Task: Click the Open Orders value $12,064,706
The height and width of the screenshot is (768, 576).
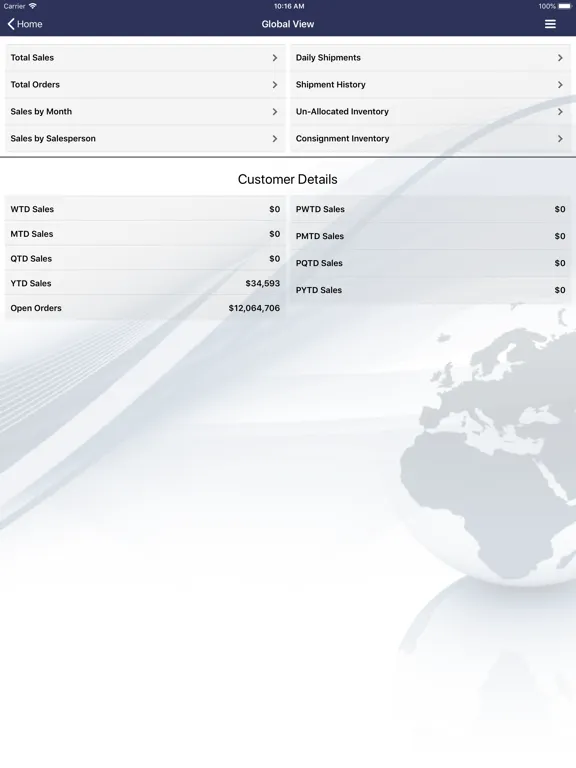Action: click(254, 308)
